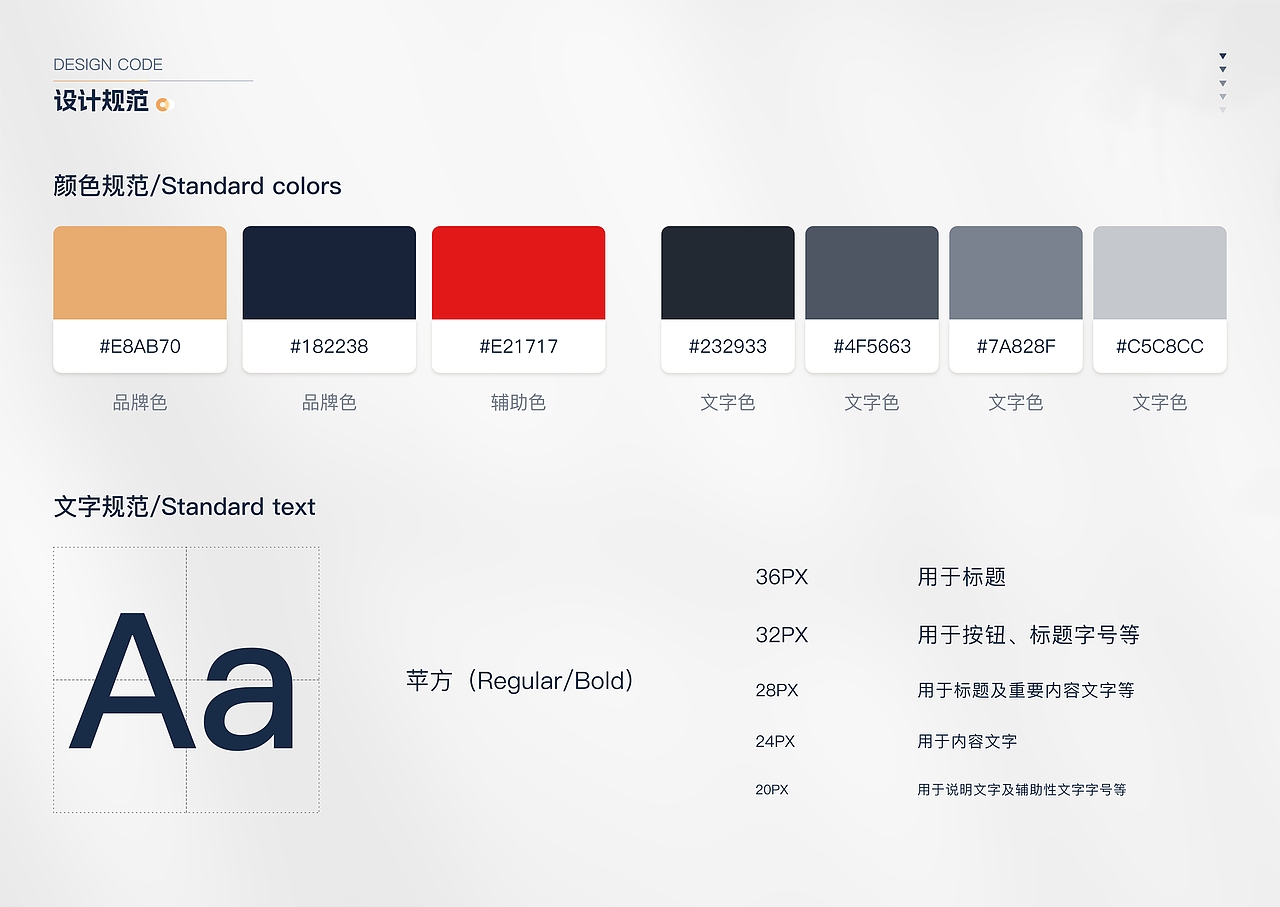Select the 用于按钮、标题字号等 description
The width and height of the screenshot is (1280, 907).
coord(1028,635)
